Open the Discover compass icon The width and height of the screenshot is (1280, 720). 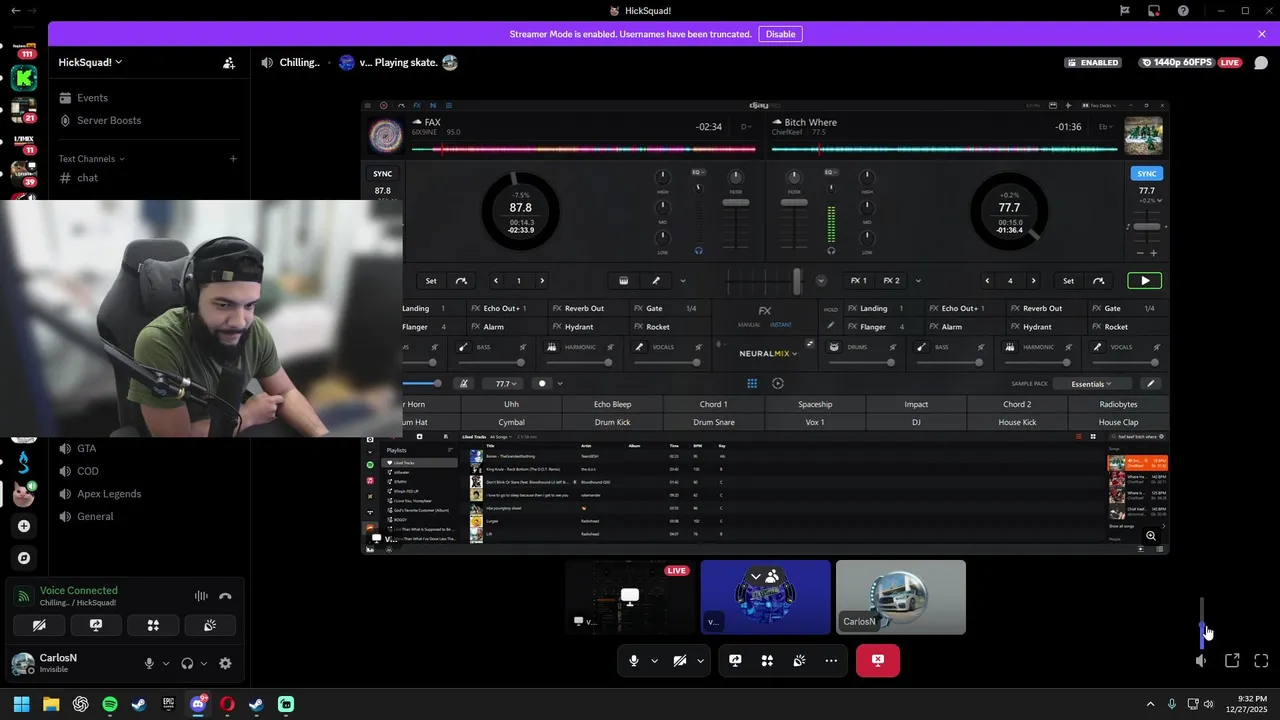click(24, 558)
